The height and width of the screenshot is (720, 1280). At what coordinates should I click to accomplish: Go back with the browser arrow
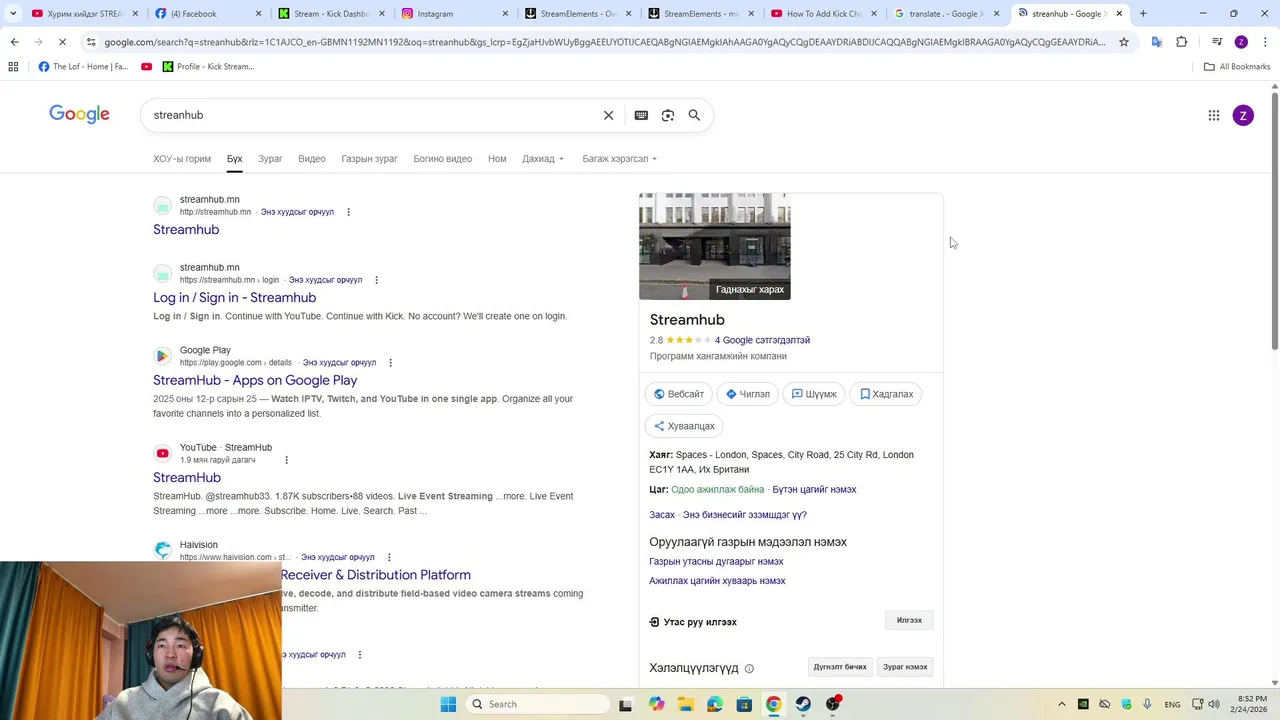(x=14, y=42)
